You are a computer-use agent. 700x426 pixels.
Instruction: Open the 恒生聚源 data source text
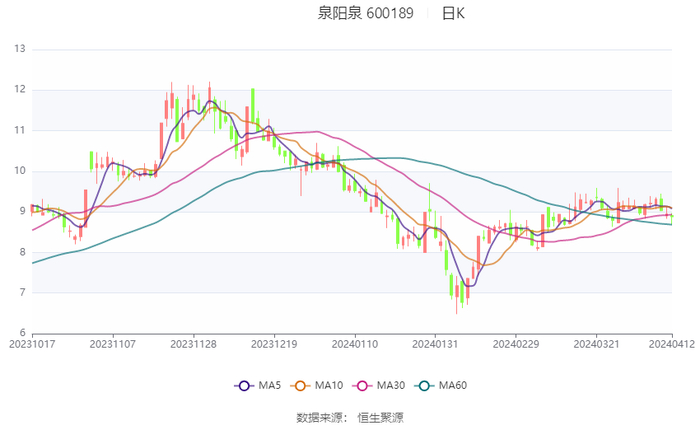tap(381, 416)
